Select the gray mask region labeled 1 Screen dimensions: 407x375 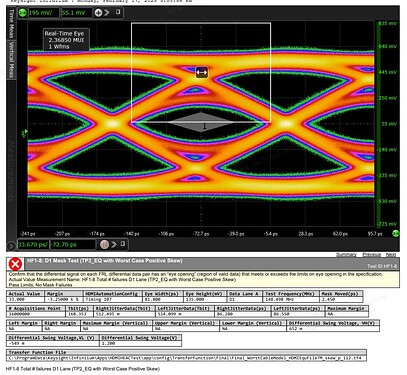(x=201, y=122)
